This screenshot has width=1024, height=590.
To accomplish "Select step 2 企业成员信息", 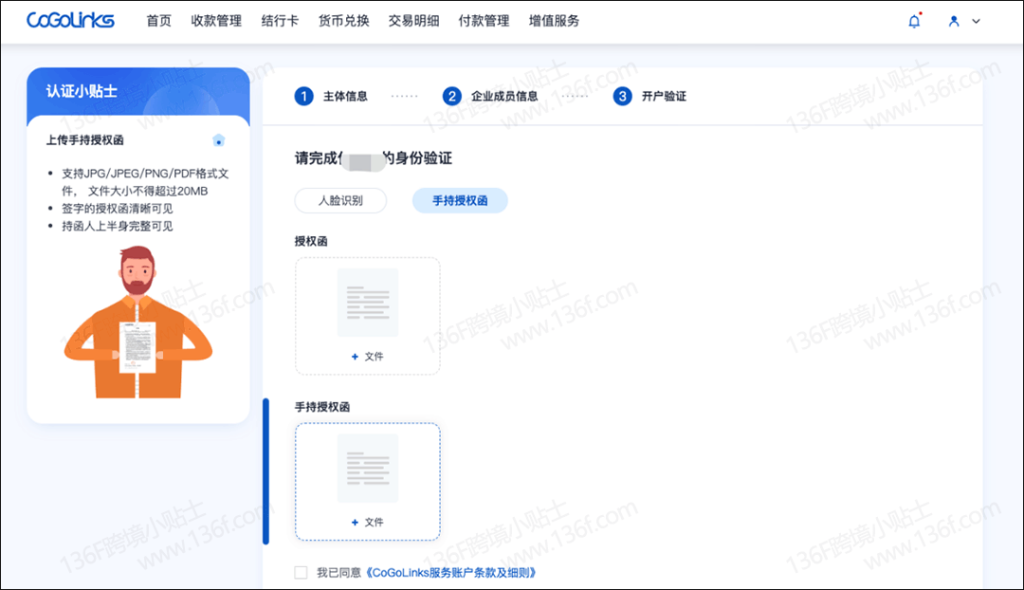I will 490,96.
